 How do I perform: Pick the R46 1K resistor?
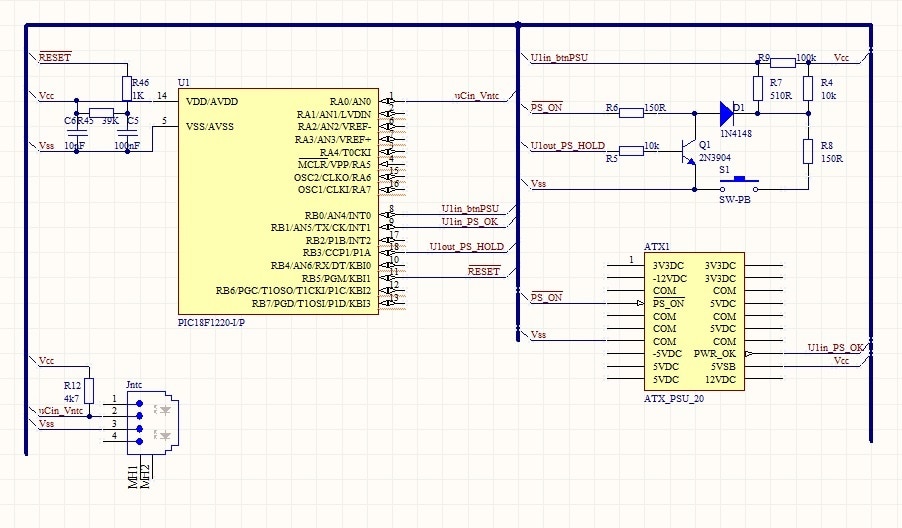126,88
